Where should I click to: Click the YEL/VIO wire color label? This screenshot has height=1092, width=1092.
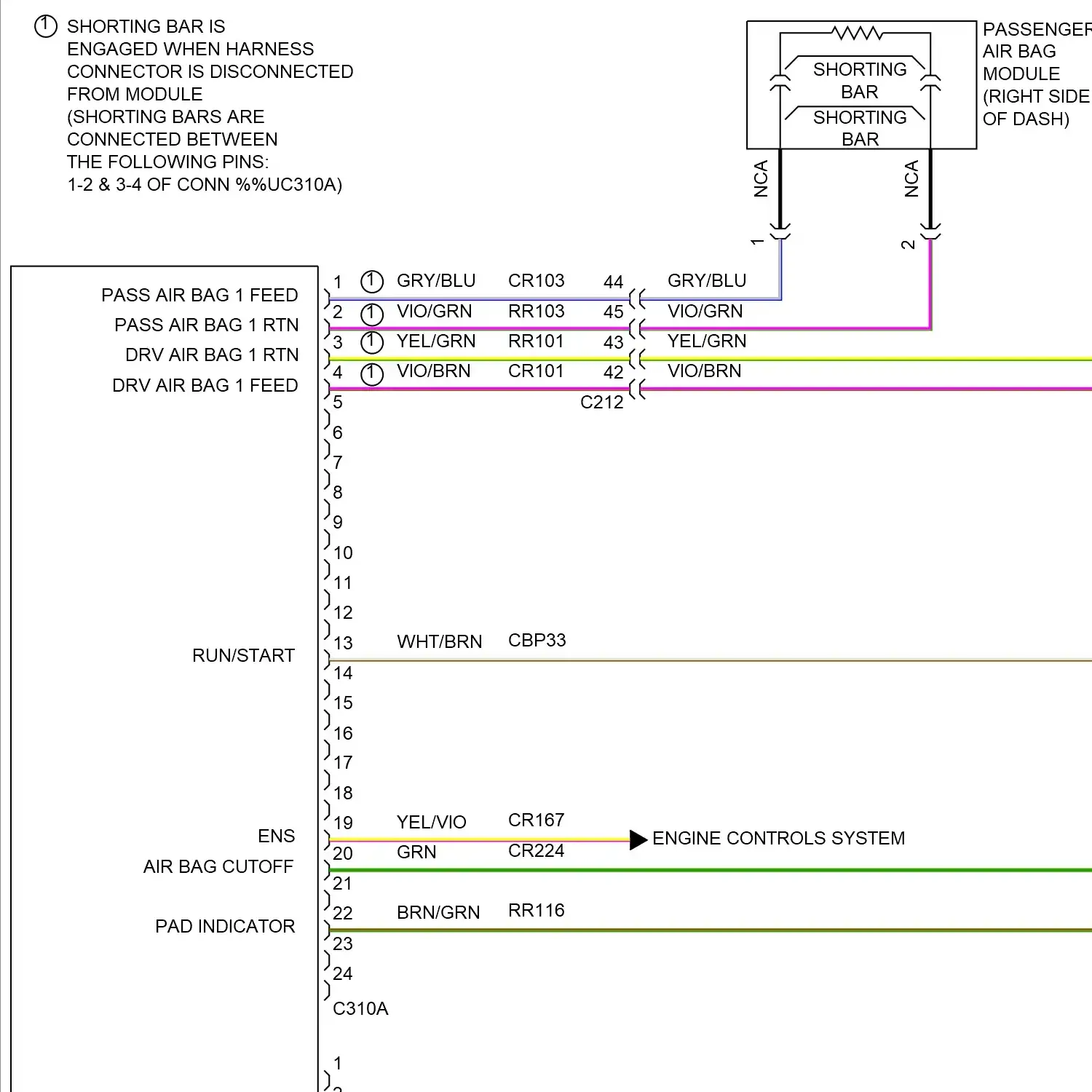point(432,822)
